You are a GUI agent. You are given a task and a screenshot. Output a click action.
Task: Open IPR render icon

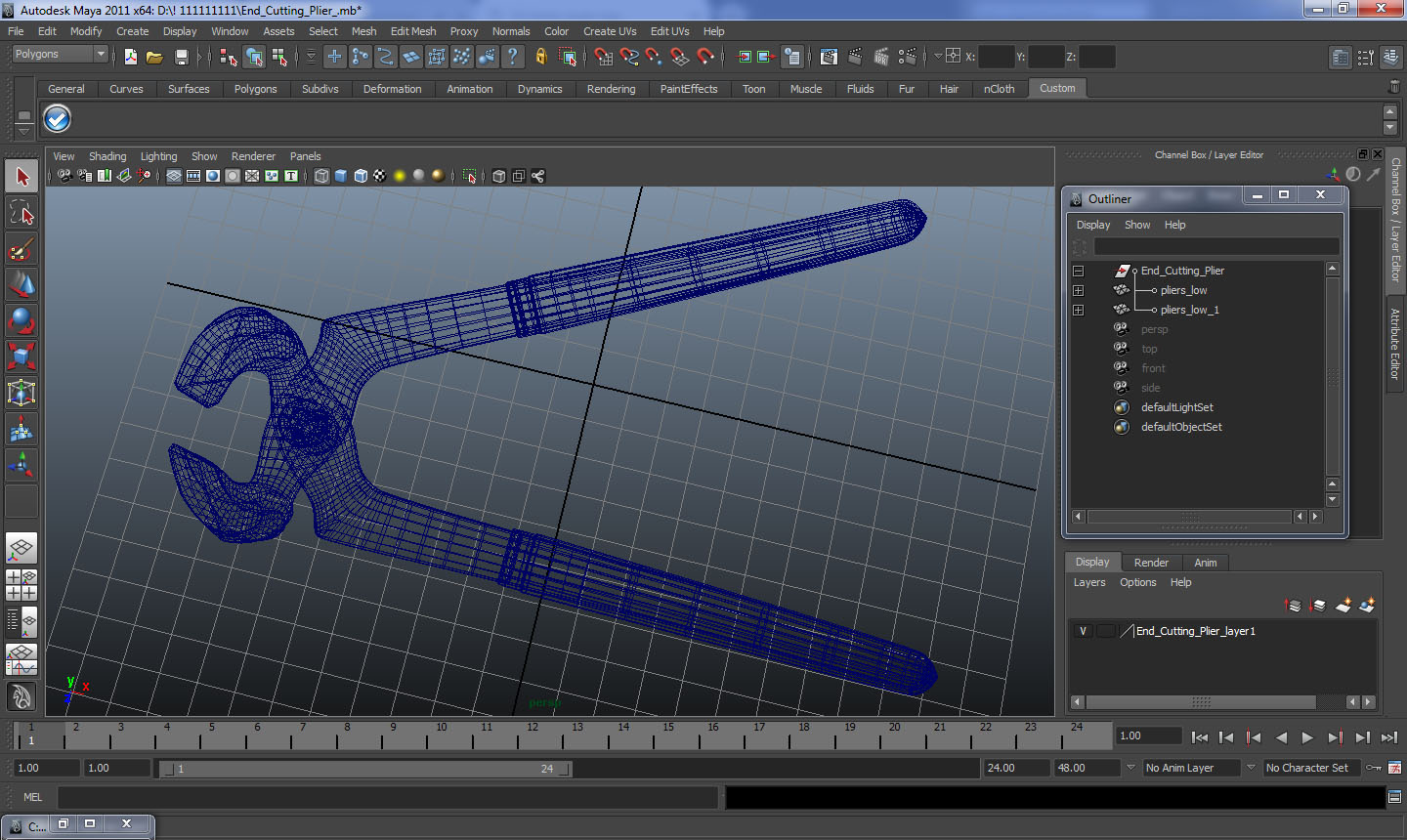pos(880,57)
